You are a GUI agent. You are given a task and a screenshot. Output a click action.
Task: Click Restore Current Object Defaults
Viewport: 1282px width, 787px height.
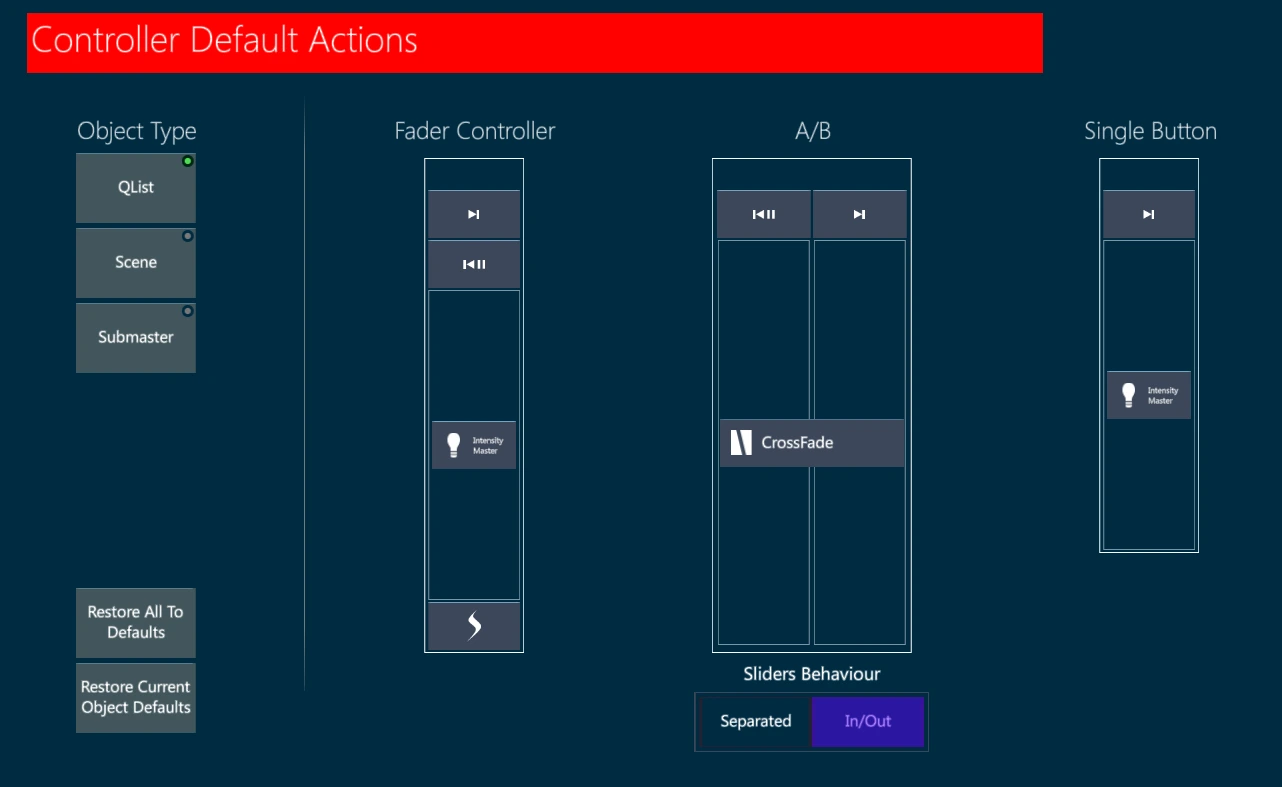click(x=136, y=697)
